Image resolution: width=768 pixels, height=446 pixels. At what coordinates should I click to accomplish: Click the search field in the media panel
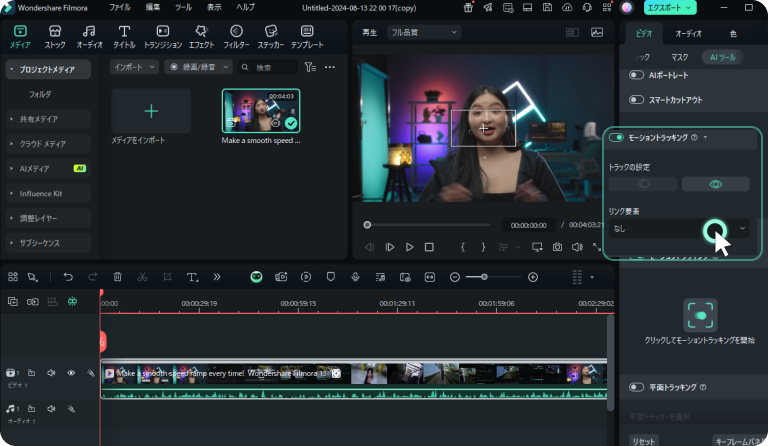pos(268,67)
